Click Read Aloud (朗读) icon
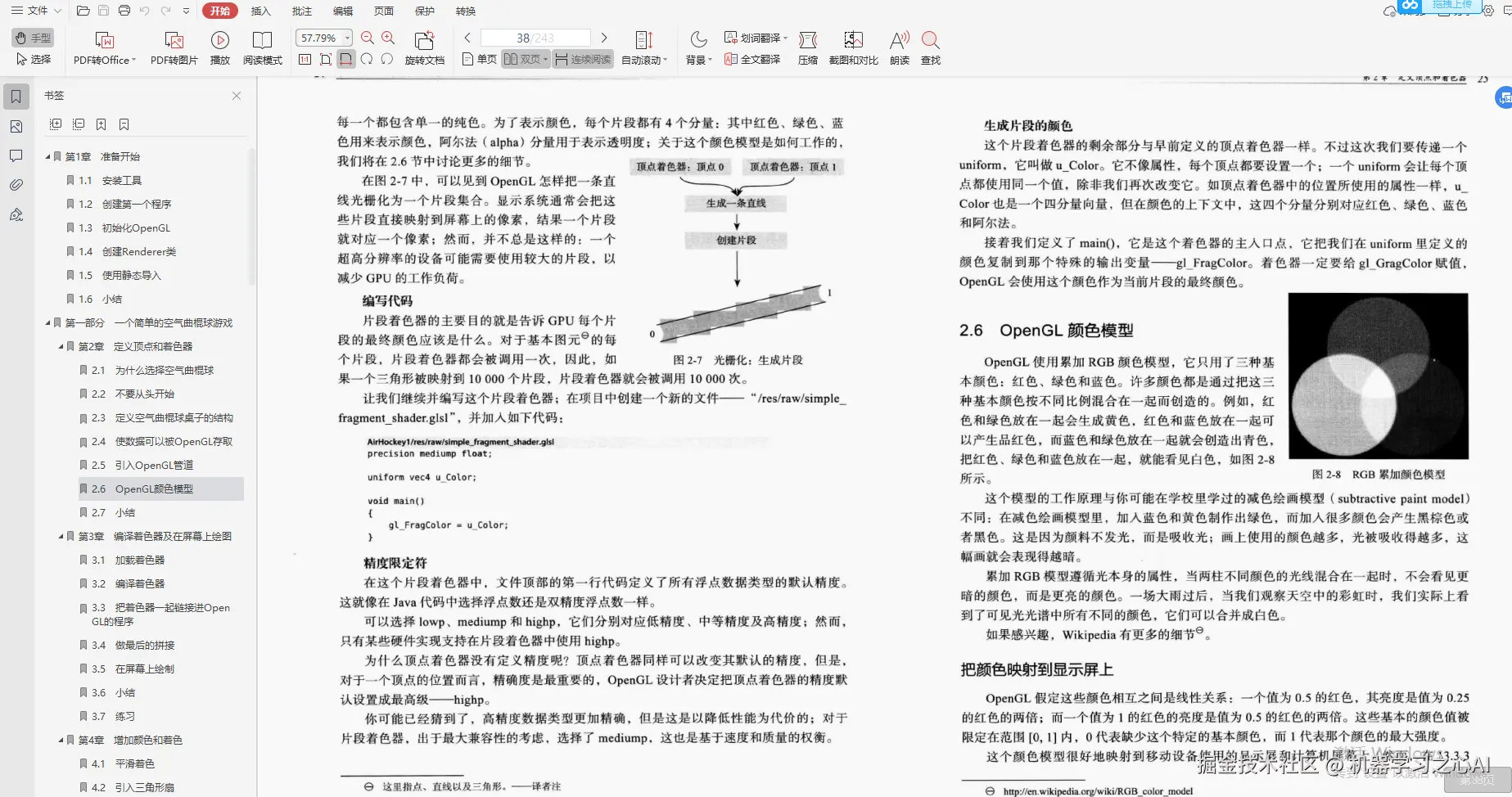The width and height of the screenshot is (1512, 797). (x=900, y=48)
